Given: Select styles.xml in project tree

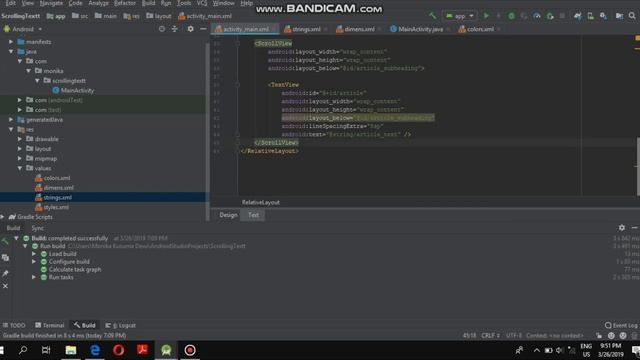Looking at the screenshot, I should point(52,207).
